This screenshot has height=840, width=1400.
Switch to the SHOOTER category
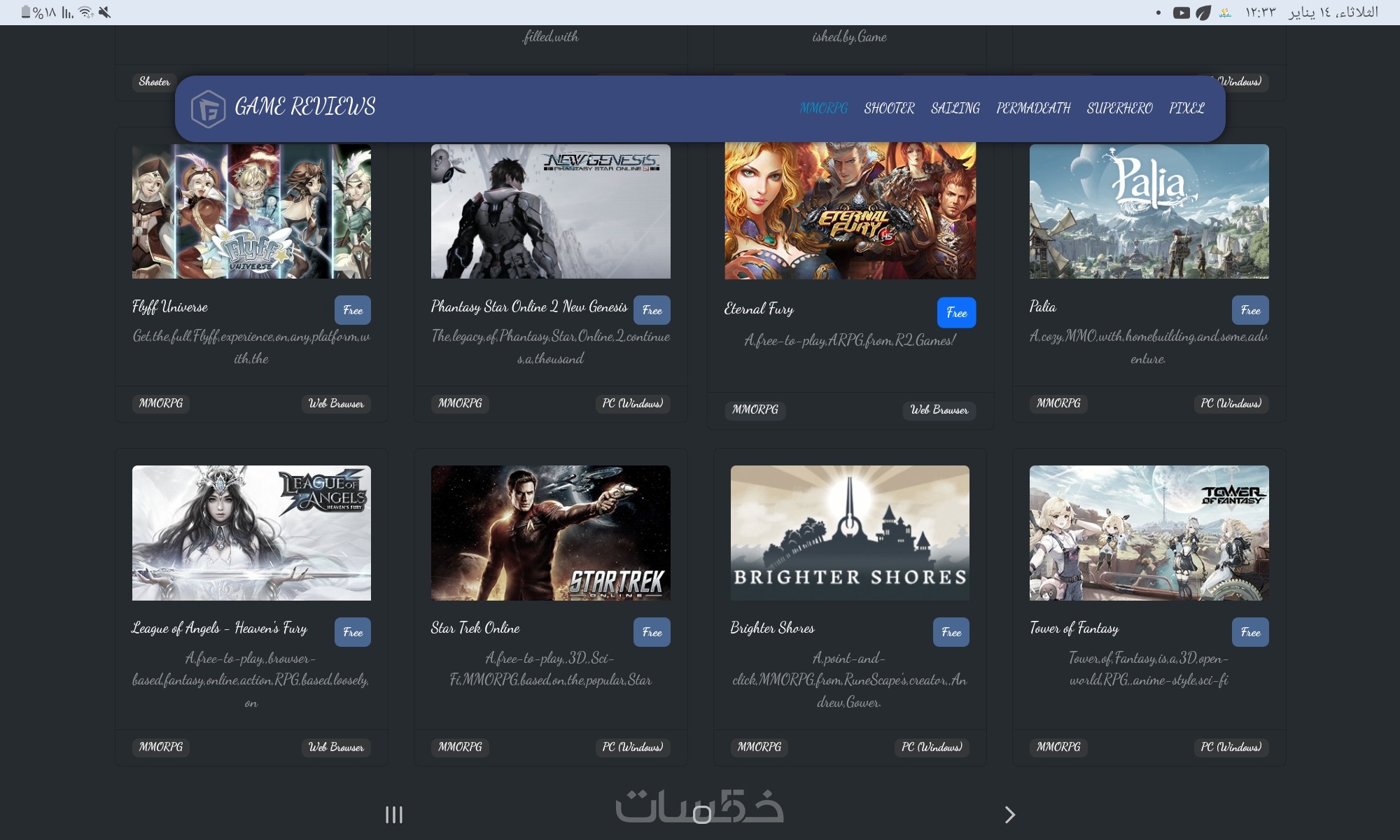(889, 108)
